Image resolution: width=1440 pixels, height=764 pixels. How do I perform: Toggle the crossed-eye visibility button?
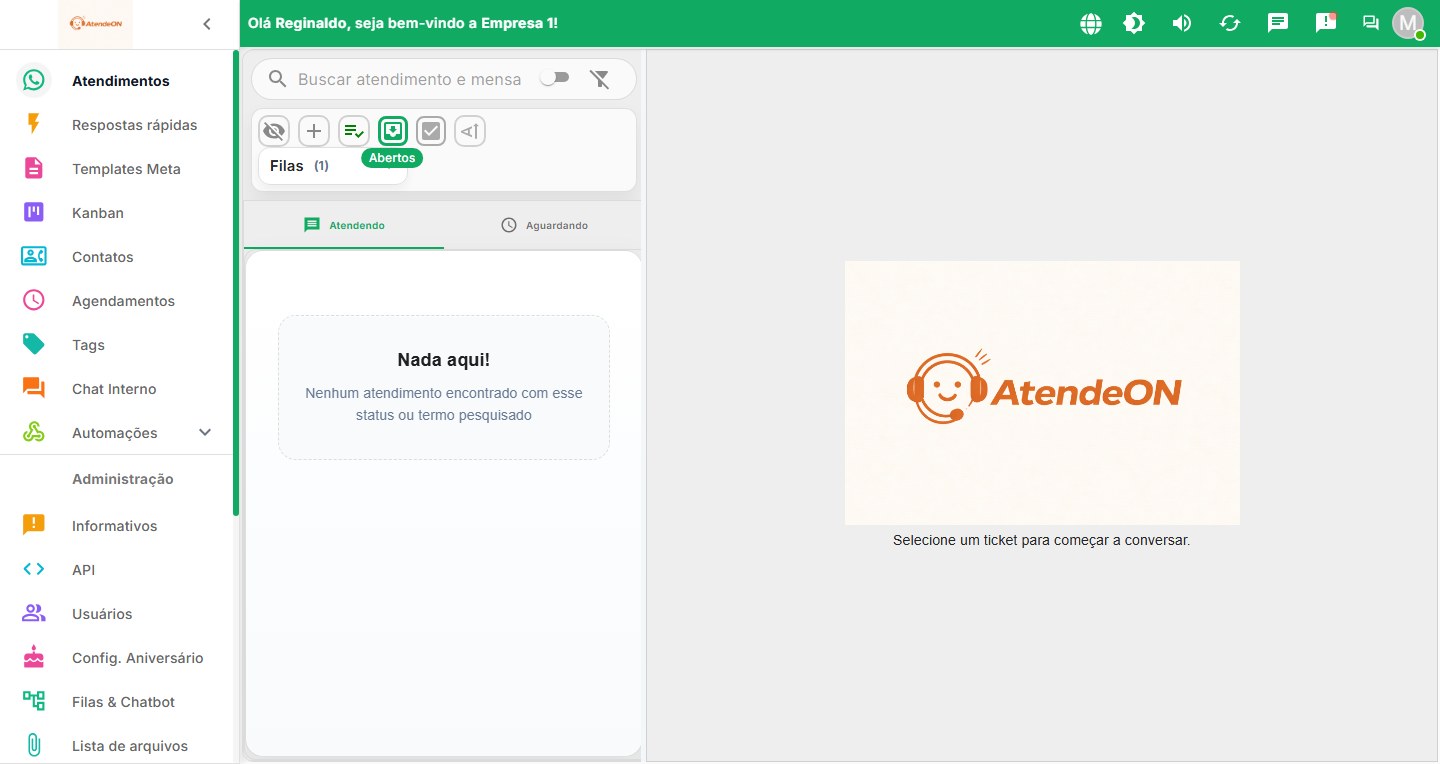coord(274,131)
